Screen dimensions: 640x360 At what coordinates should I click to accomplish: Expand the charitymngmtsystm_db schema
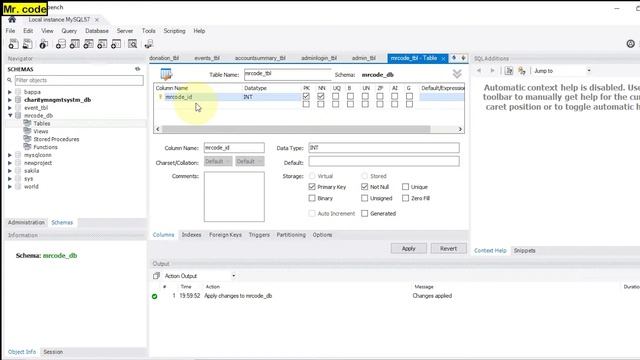pos(10,100)
